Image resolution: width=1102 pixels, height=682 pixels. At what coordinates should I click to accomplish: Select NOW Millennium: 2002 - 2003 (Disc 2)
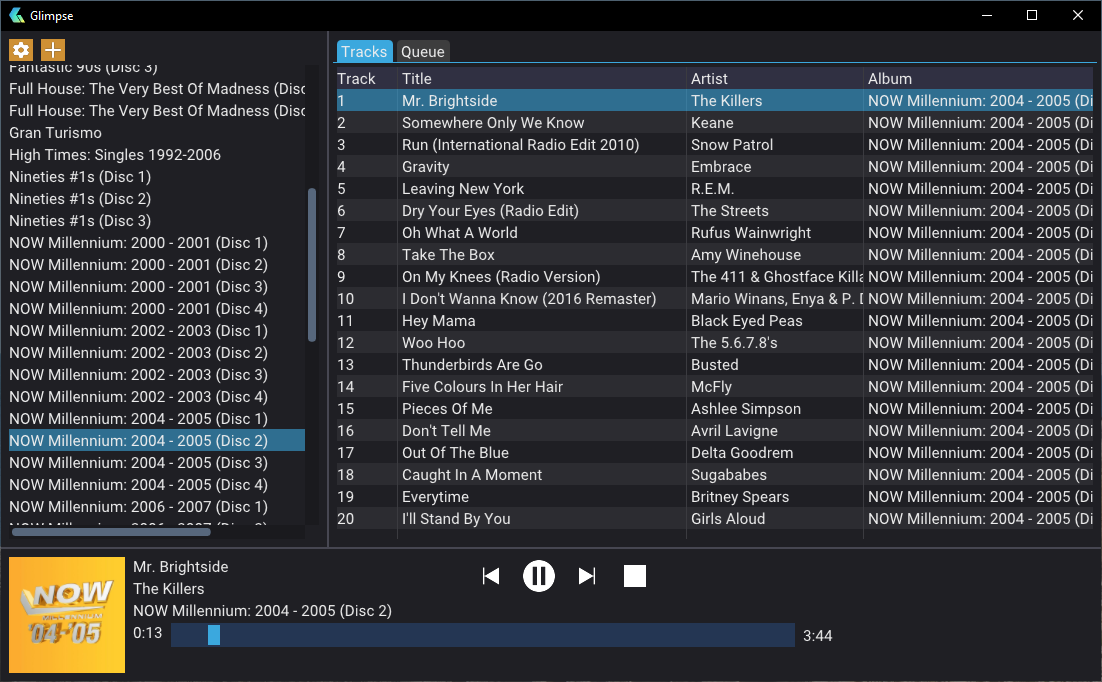(157, 353)
